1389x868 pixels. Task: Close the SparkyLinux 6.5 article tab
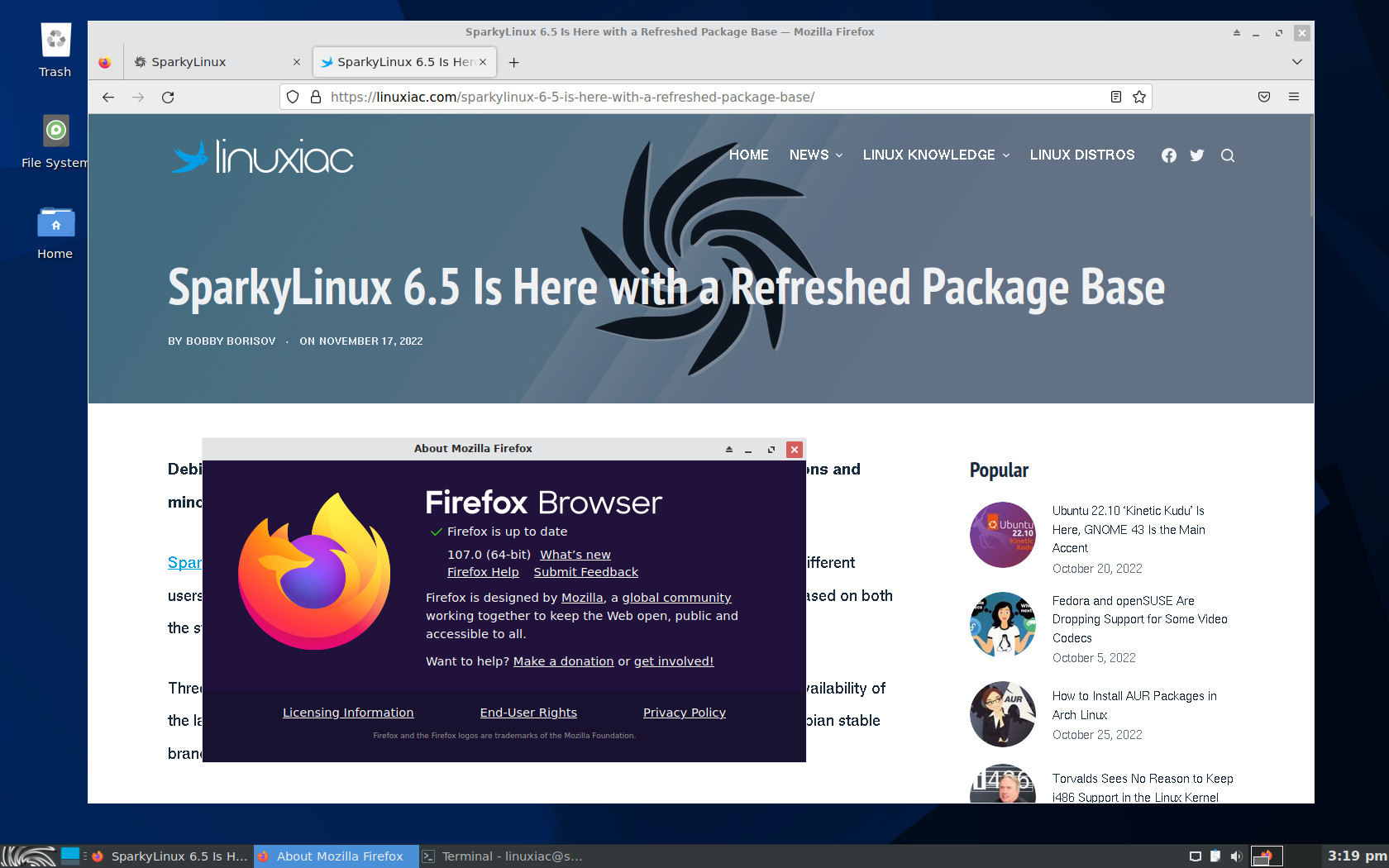[483, 62]
